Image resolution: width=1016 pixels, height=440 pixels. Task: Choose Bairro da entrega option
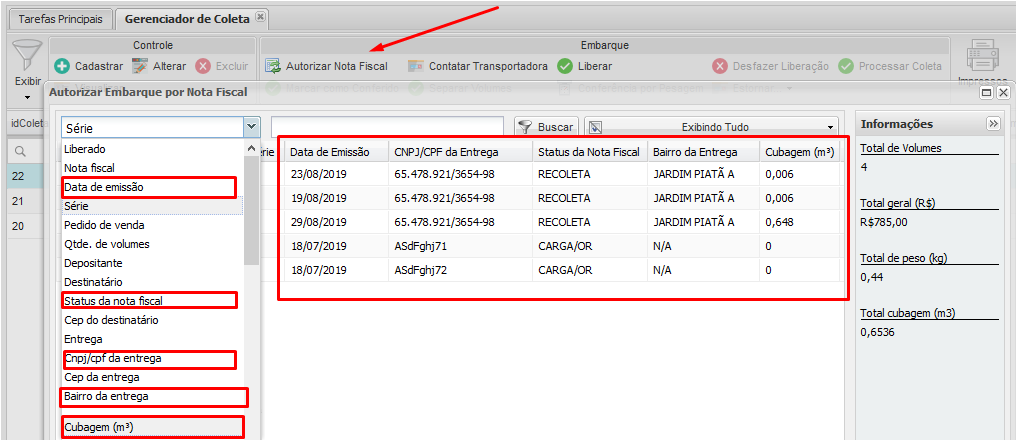(x=154, y=396)
